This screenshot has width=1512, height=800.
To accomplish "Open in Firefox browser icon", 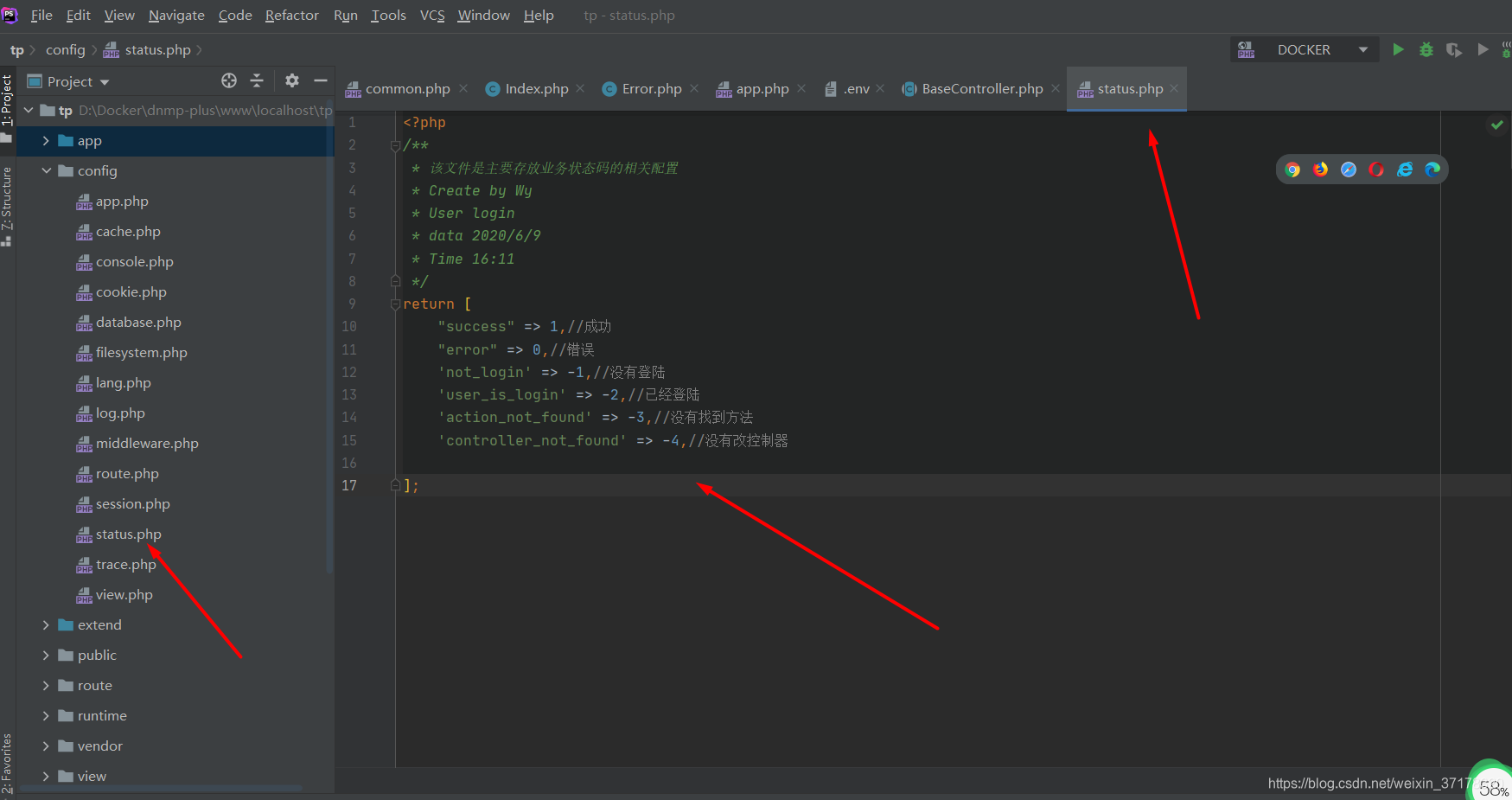I will click(x=1321, y=170).
